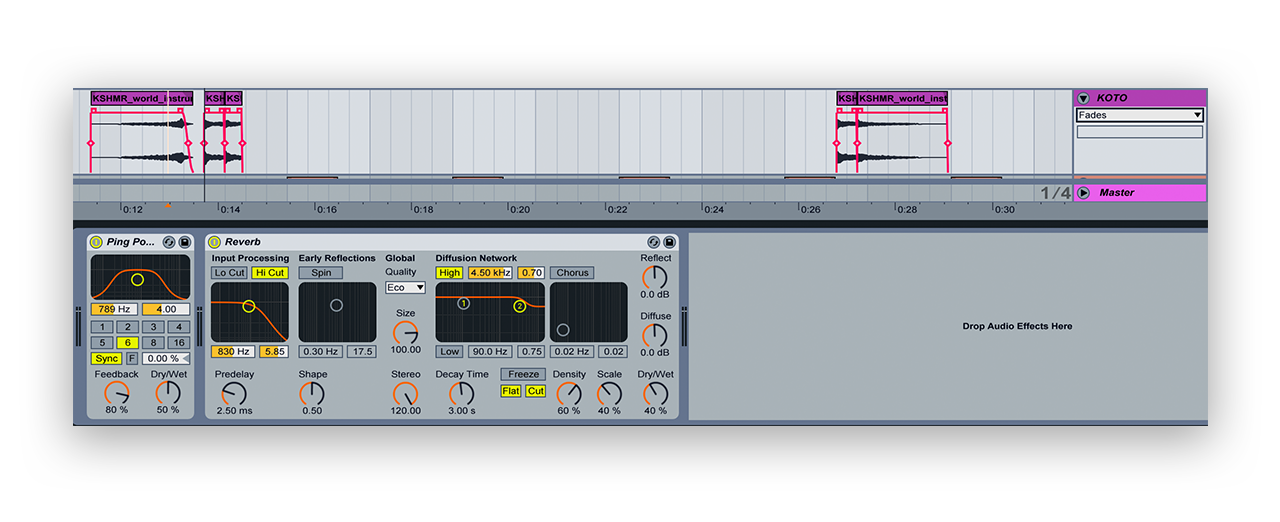Select beat division 3 in Ping Pong Delay
Image resolution: width=1280 pixels, height=522 pixels.
[x=152, y=327]
